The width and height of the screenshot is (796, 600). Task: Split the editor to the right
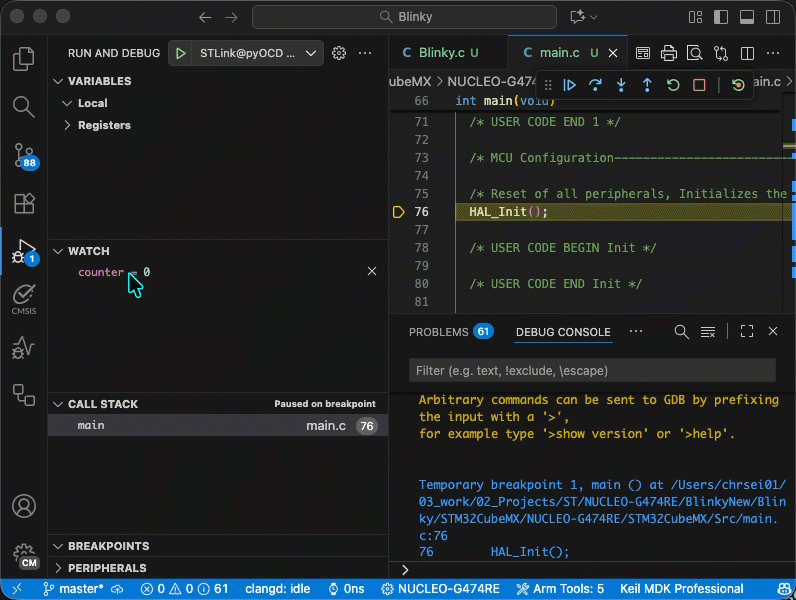click(x=746, y=53)
